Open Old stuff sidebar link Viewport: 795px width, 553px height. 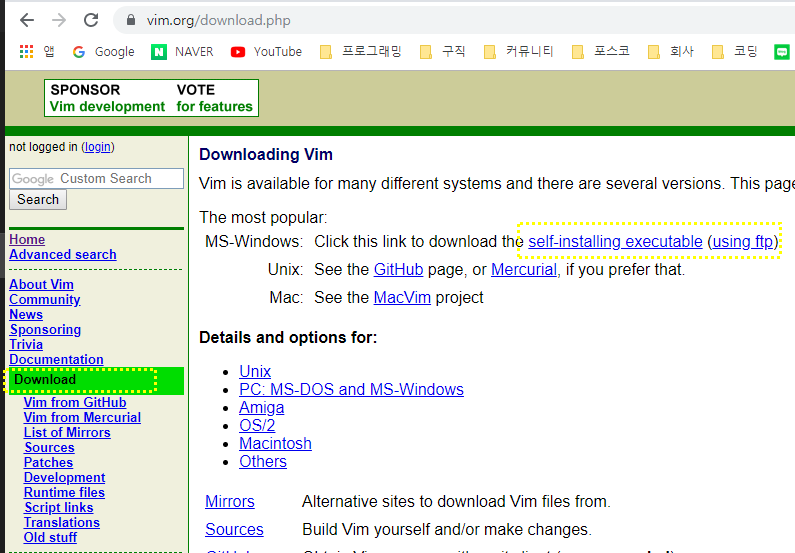pyautogui.click(x=50, y=537)
